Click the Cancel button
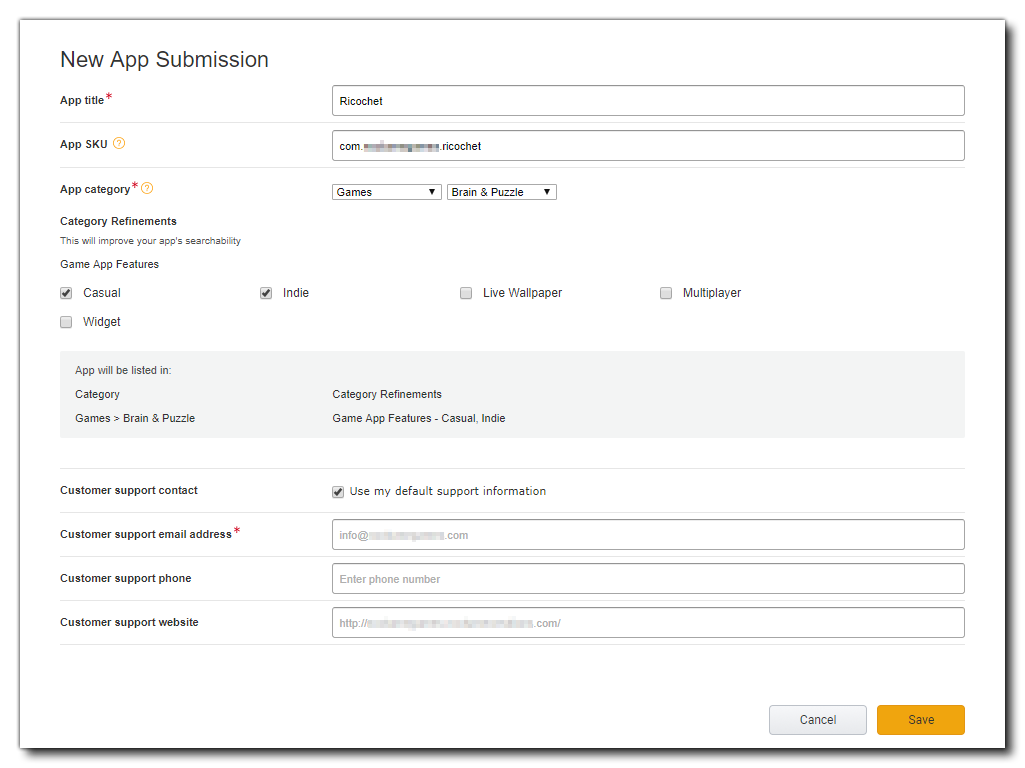The width and height of the screenshot is (1025, 768). pos(817,720)
